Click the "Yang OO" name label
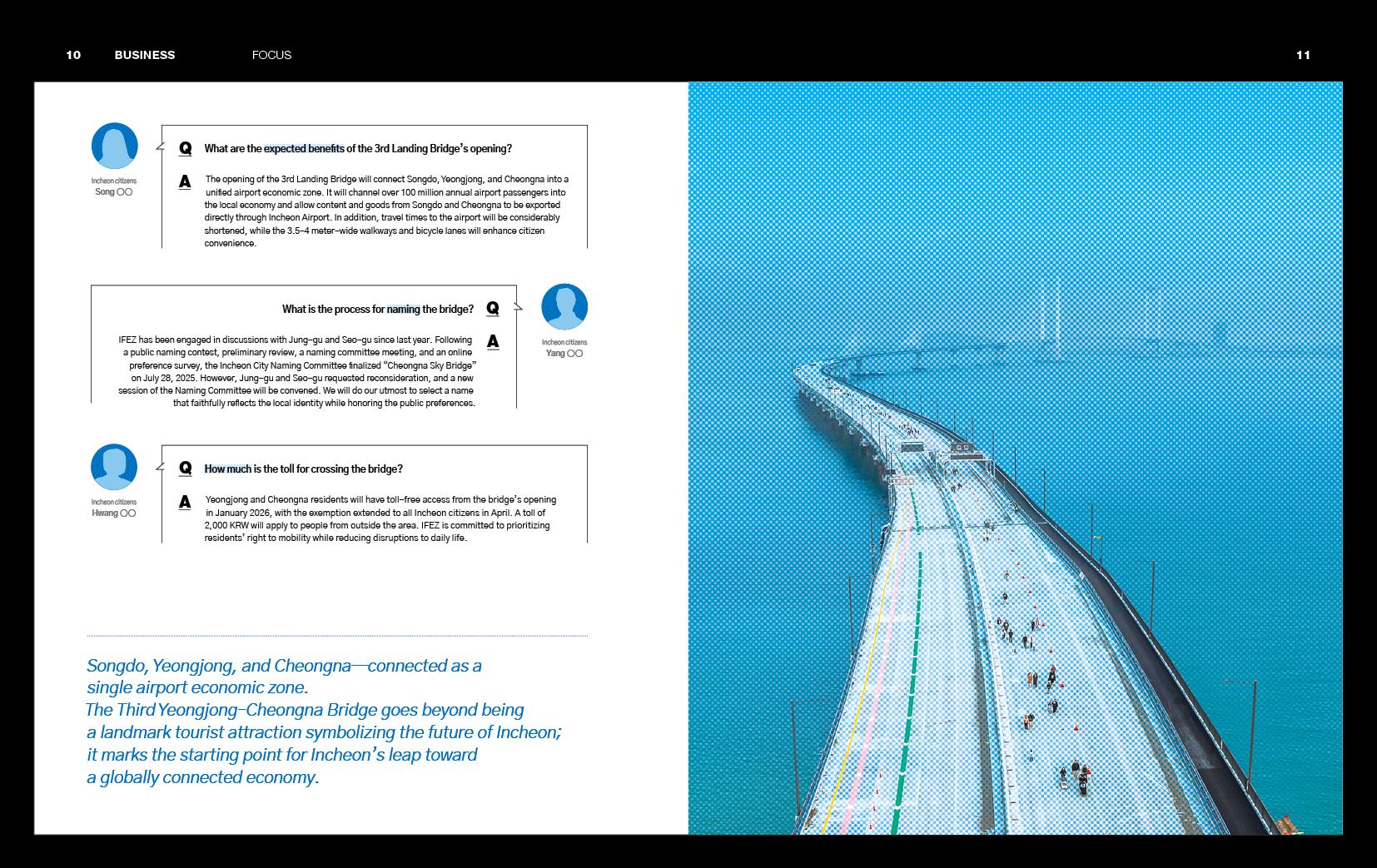 click(564, 354)
